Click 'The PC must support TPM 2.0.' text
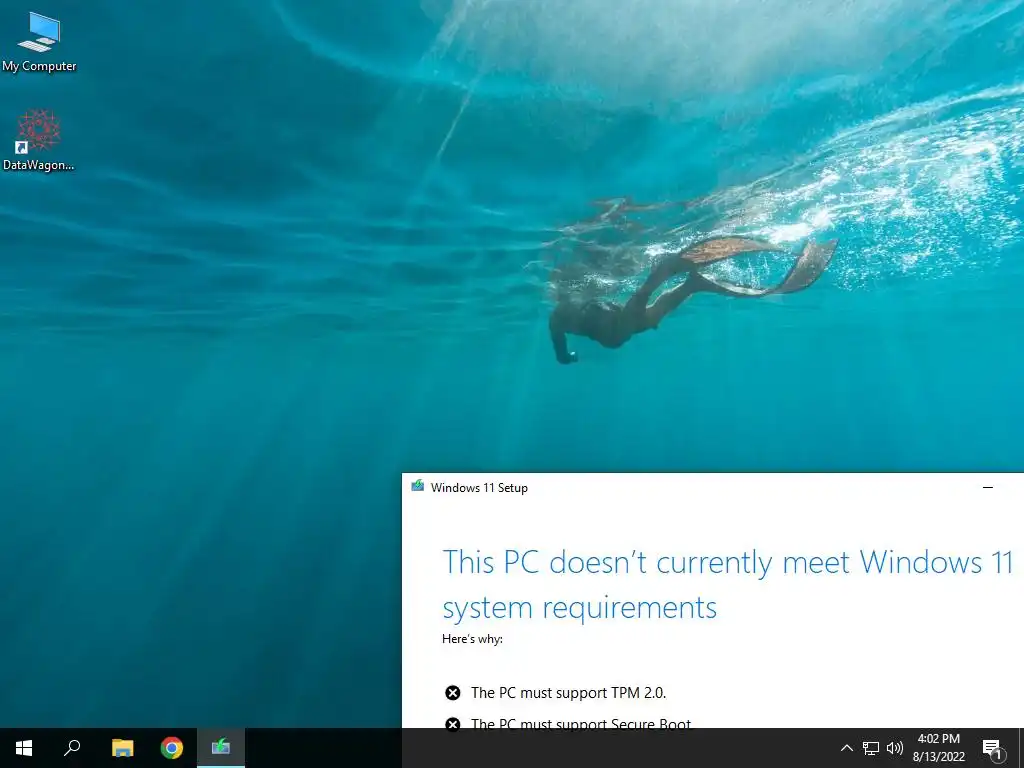Image resolution: width=1024 pixels, height=768 pixels. (568, 693)
